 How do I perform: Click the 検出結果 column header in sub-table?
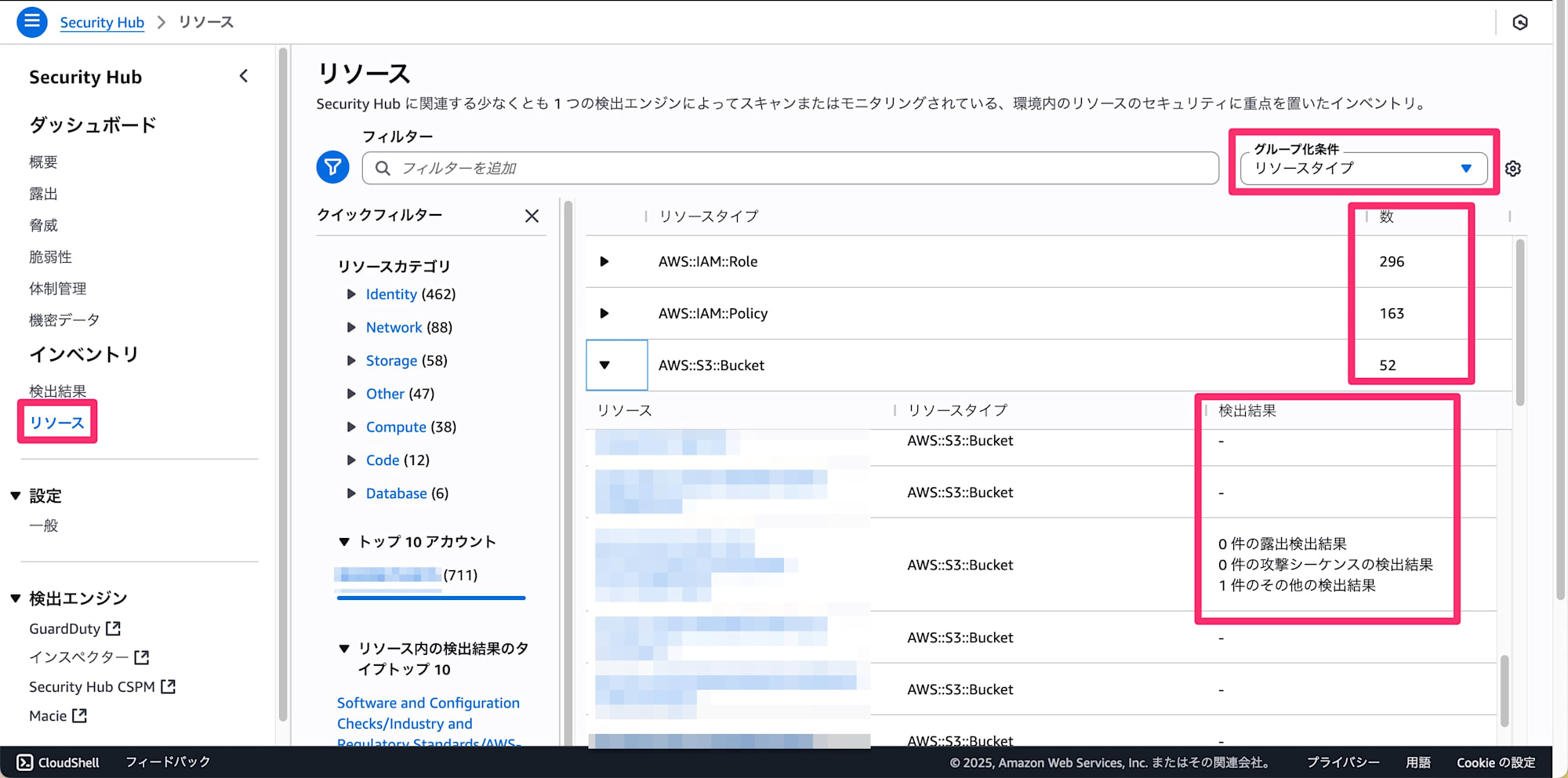click(x=1247, y=410)
